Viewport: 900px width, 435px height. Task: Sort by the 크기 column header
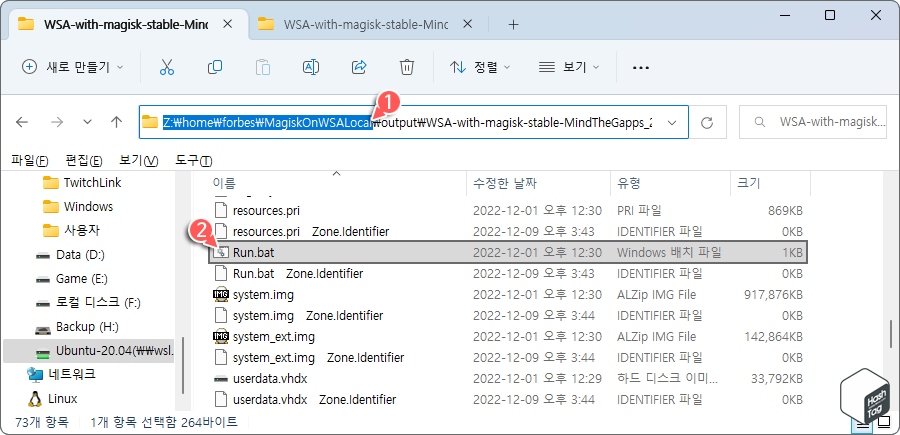(x=770, y=184)
